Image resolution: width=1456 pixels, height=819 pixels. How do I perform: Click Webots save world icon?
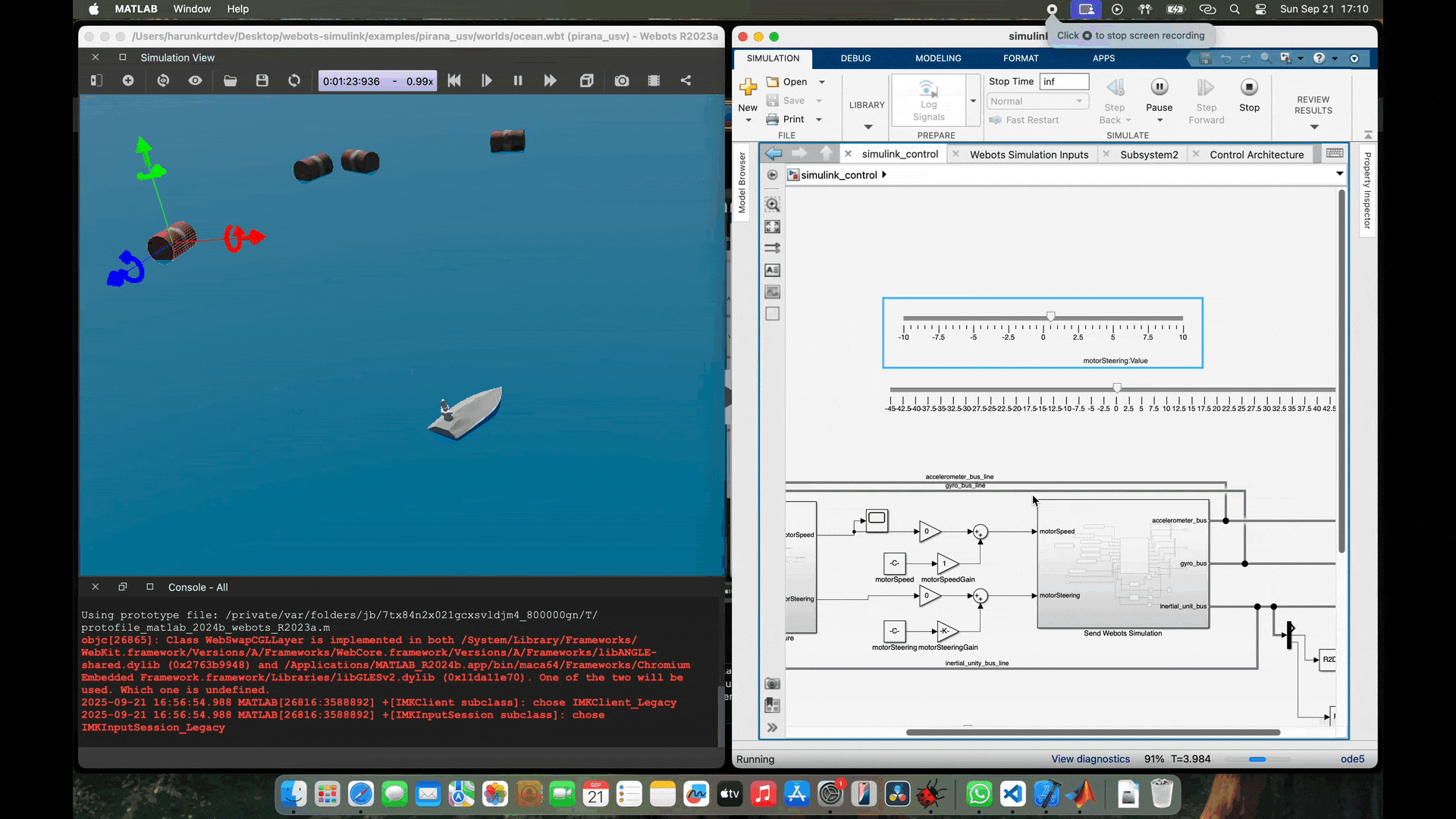(x=262, y=80)
